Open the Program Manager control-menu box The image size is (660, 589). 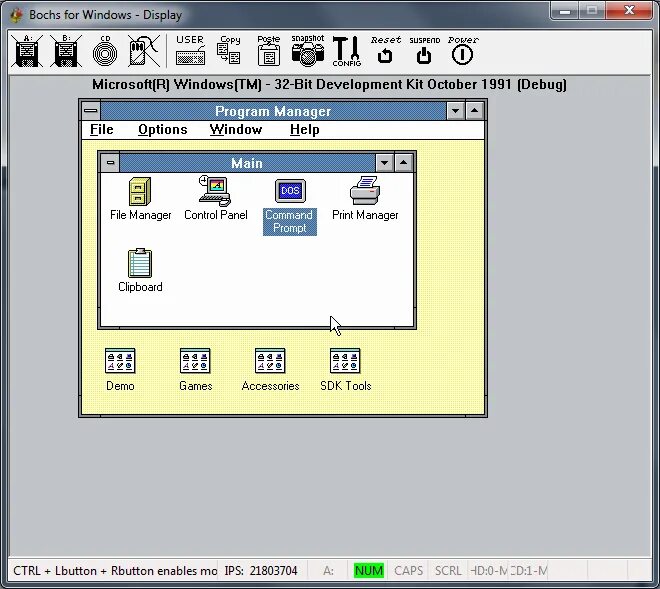click(x=91, y=111)
